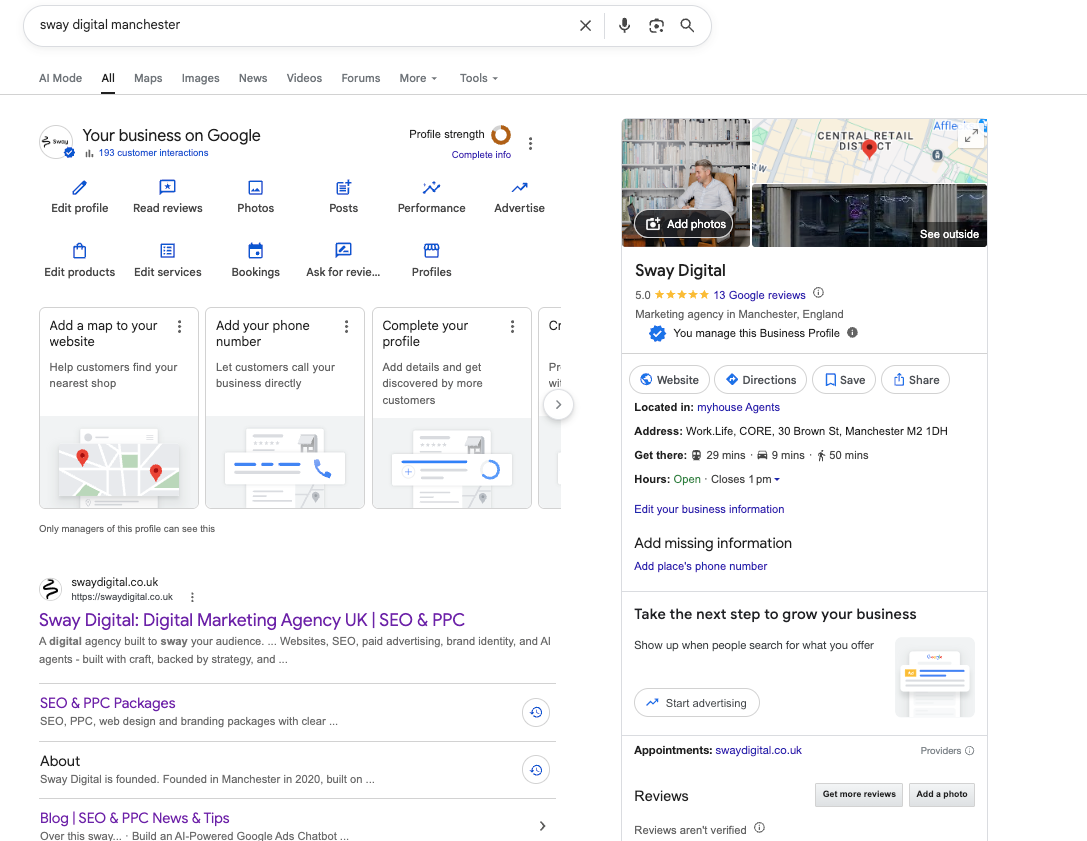
Task: Open the Tools dropdown
Action: pyautogui.click(x=478, y=78)
